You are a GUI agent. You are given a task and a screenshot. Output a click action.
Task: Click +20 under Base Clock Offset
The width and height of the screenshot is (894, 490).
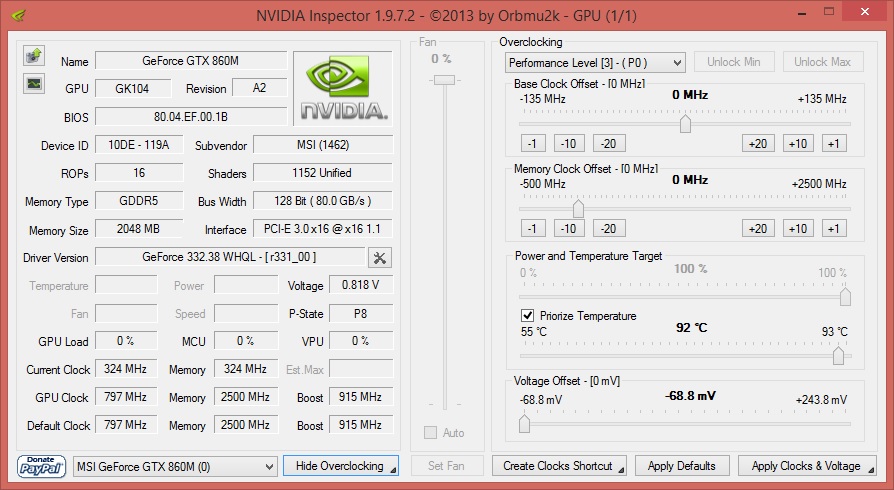tap(758, 143)
